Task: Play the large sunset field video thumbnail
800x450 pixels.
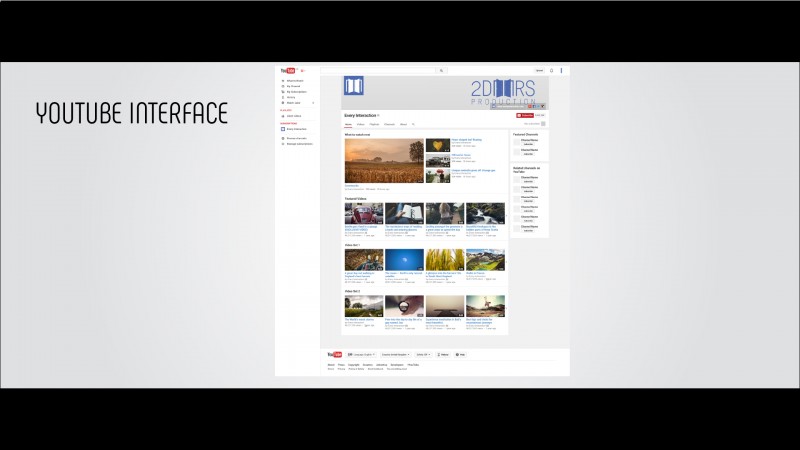Action: click(384, 161)
